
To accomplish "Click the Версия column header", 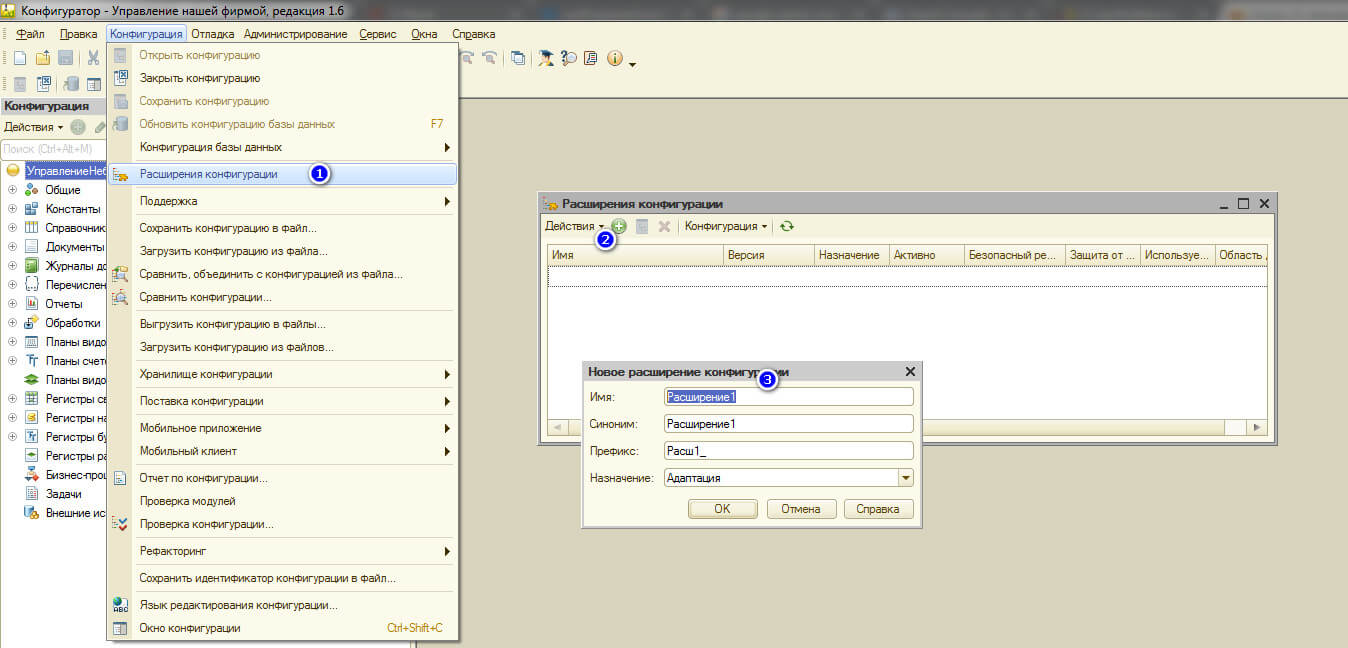I will tap(768, 255).
